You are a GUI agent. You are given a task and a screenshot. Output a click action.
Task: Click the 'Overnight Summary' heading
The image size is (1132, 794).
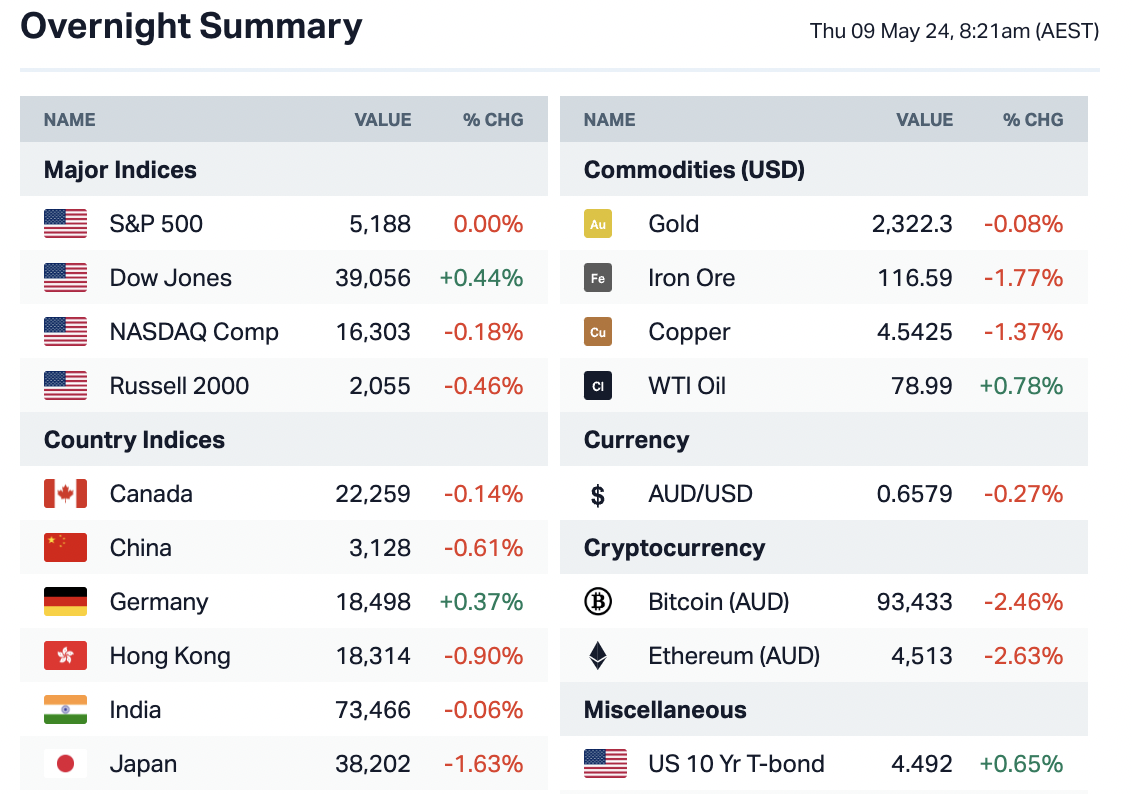pos(191,27)
